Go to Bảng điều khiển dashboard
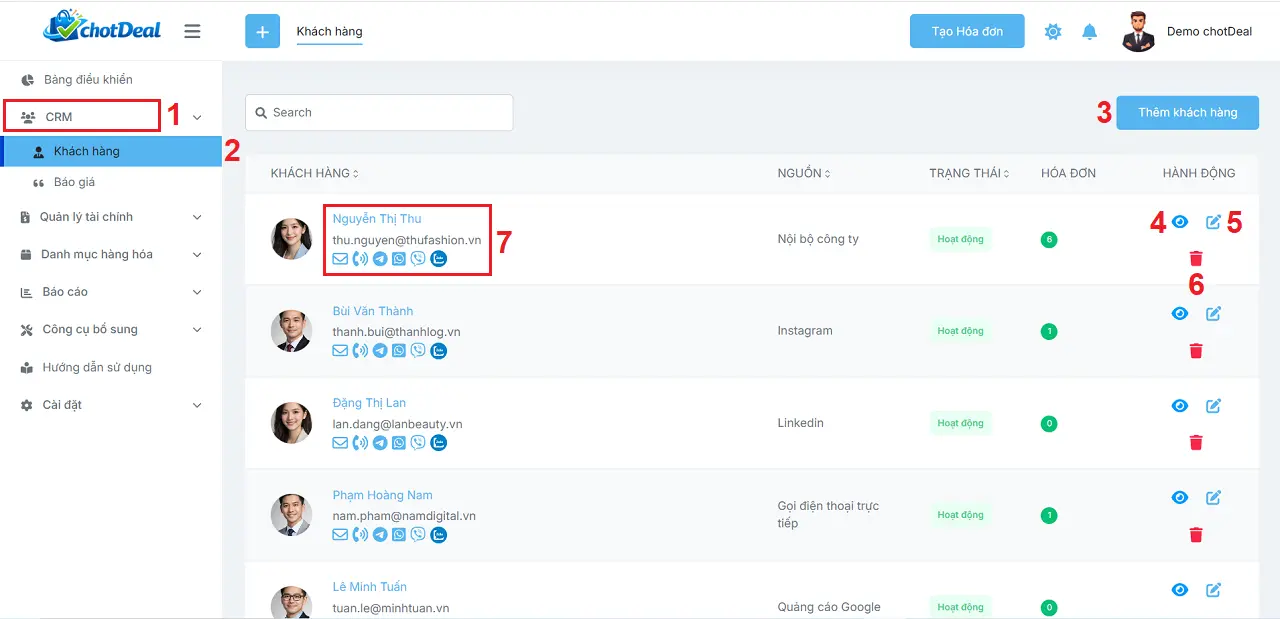The height and width of the screenshot is (619, 1280). tap(88, 80)
